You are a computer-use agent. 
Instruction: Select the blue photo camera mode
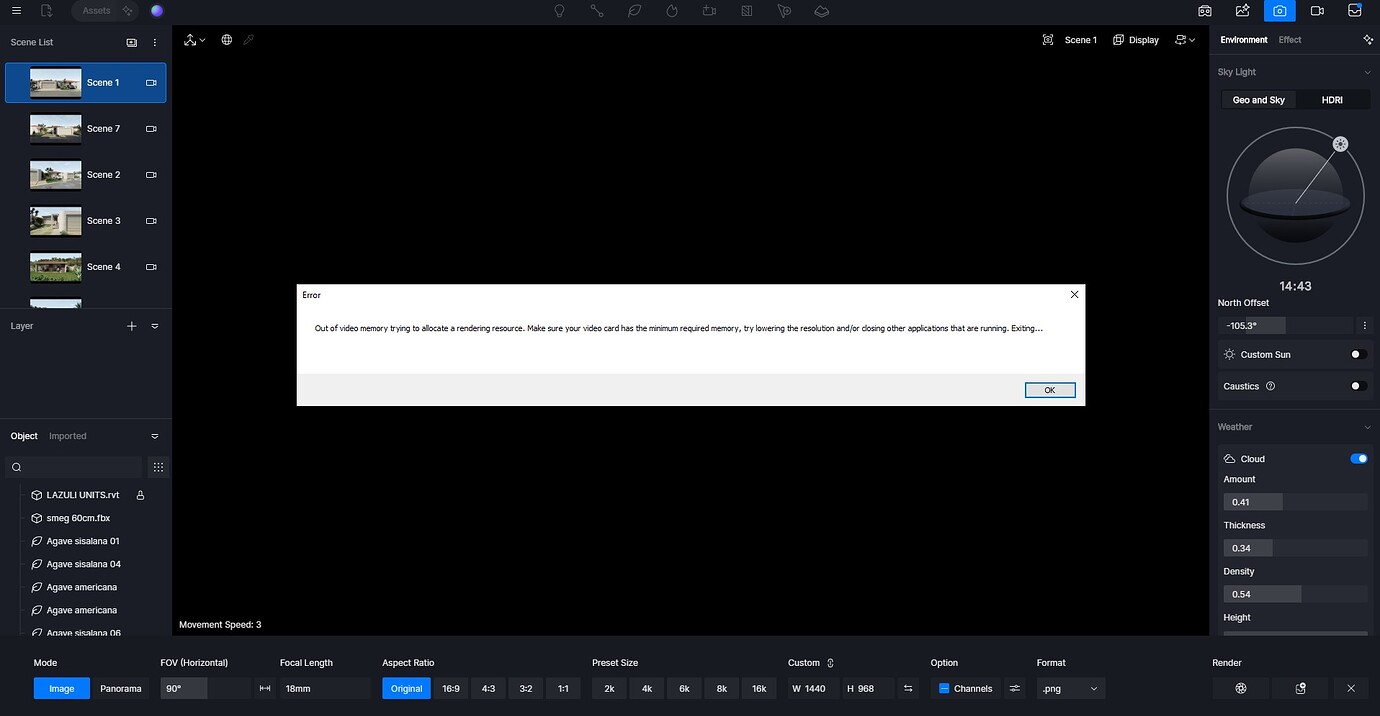click(x=1280, y=11)
